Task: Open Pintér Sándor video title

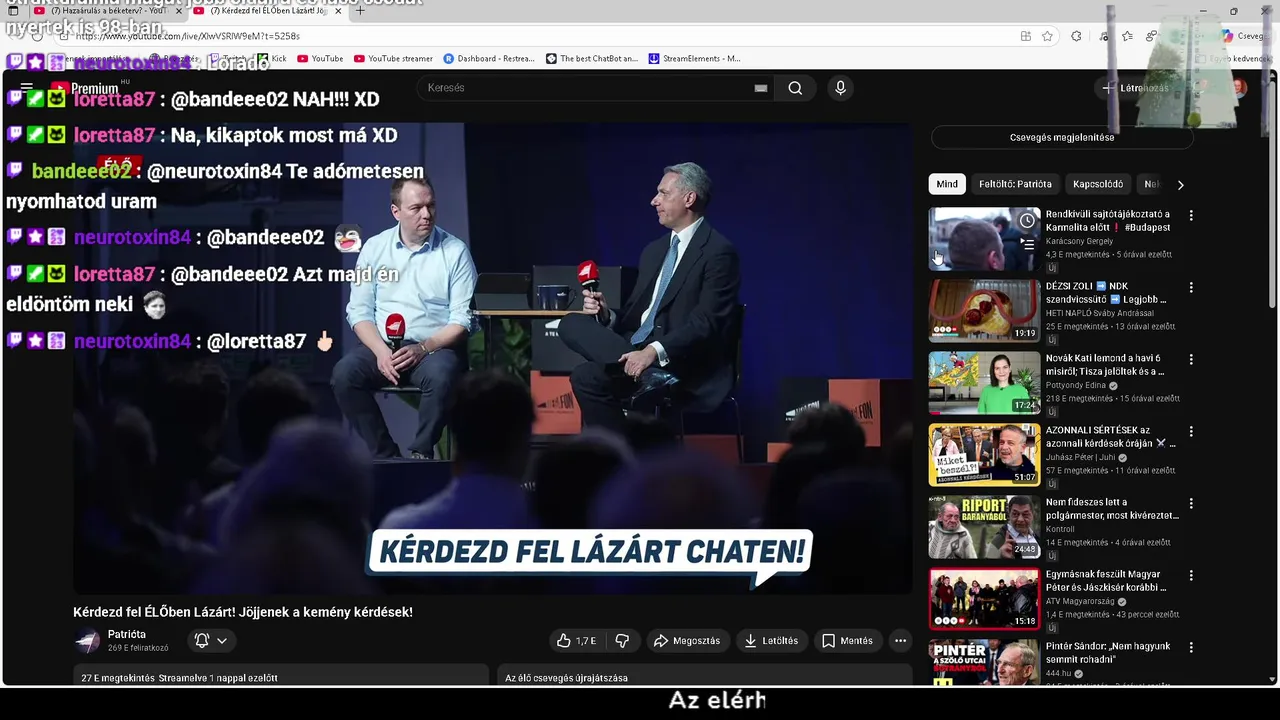Action: coord(1108,653)
